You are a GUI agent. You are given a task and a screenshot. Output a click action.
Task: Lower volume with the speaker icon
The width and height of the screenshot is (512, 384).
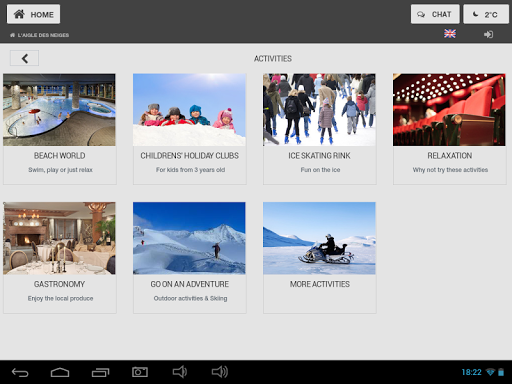pyautogui.click(x=179, y=372)
